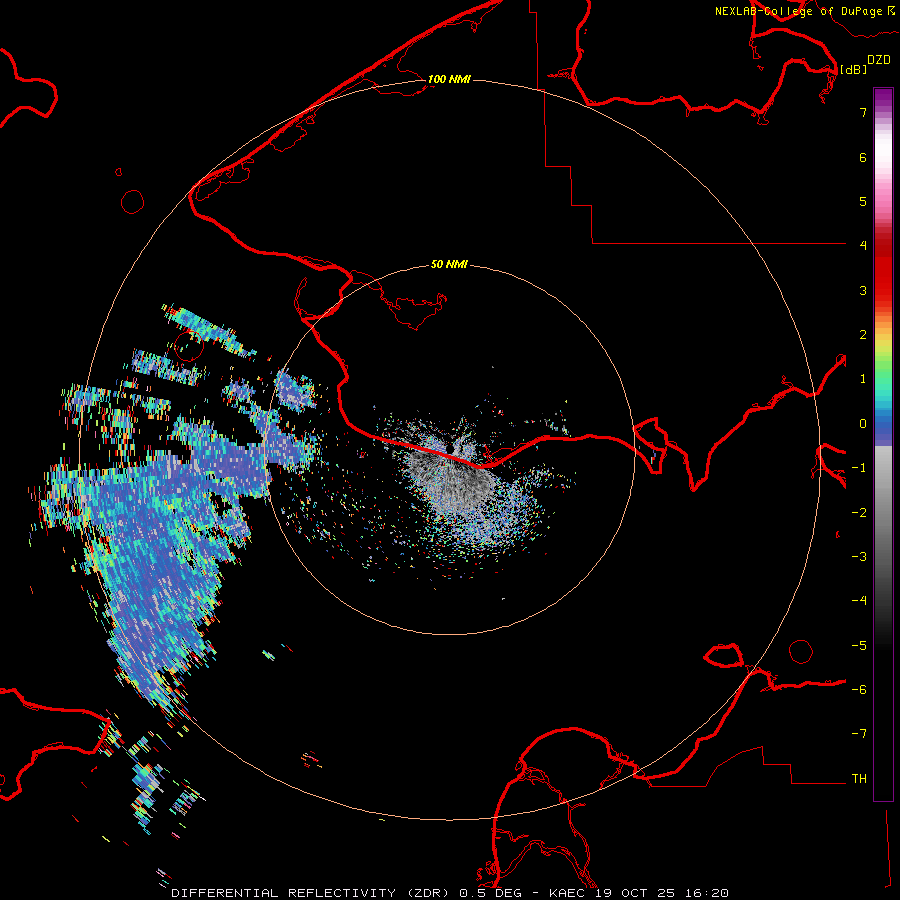Click the -4 tick label on color scale
The image size is (900, 900).
859,601
